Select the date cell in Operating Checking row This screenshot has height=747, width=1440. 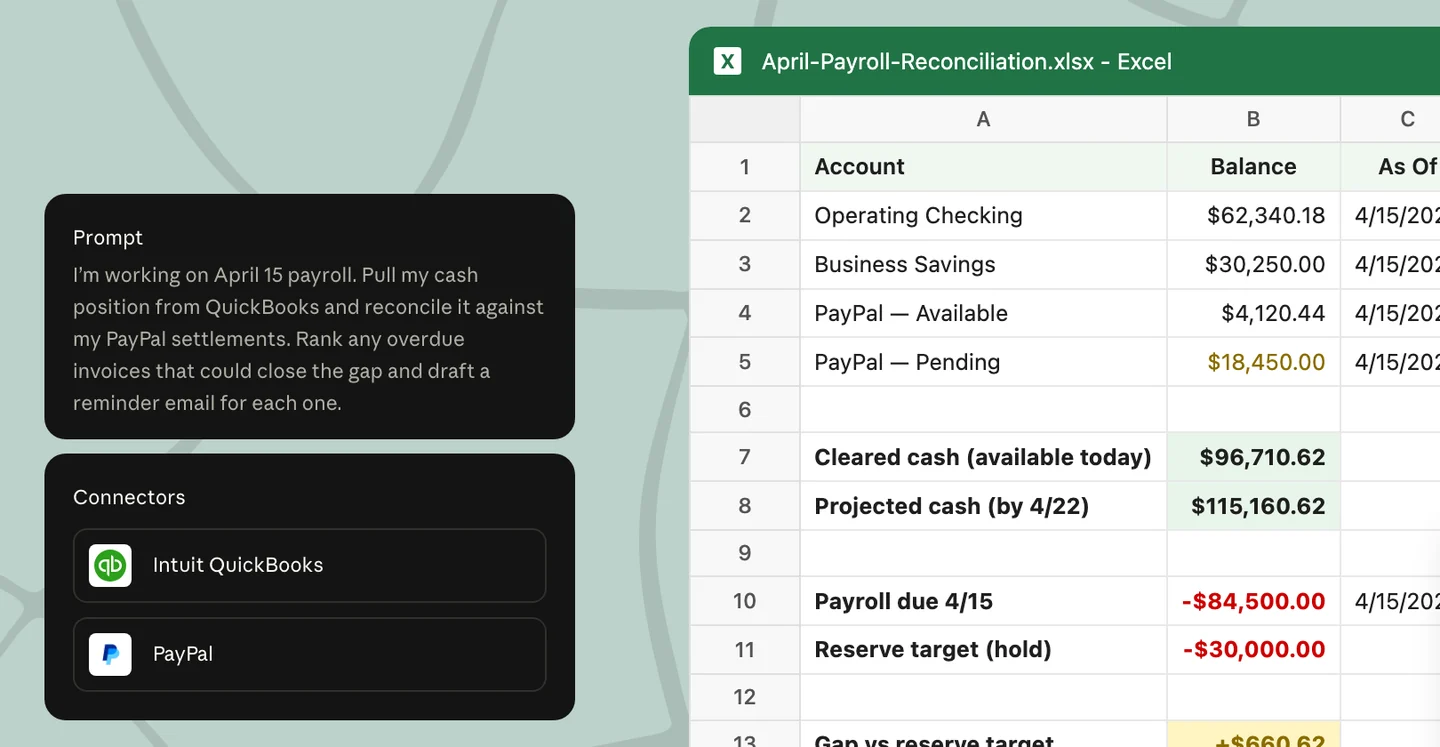[1391, 216]
